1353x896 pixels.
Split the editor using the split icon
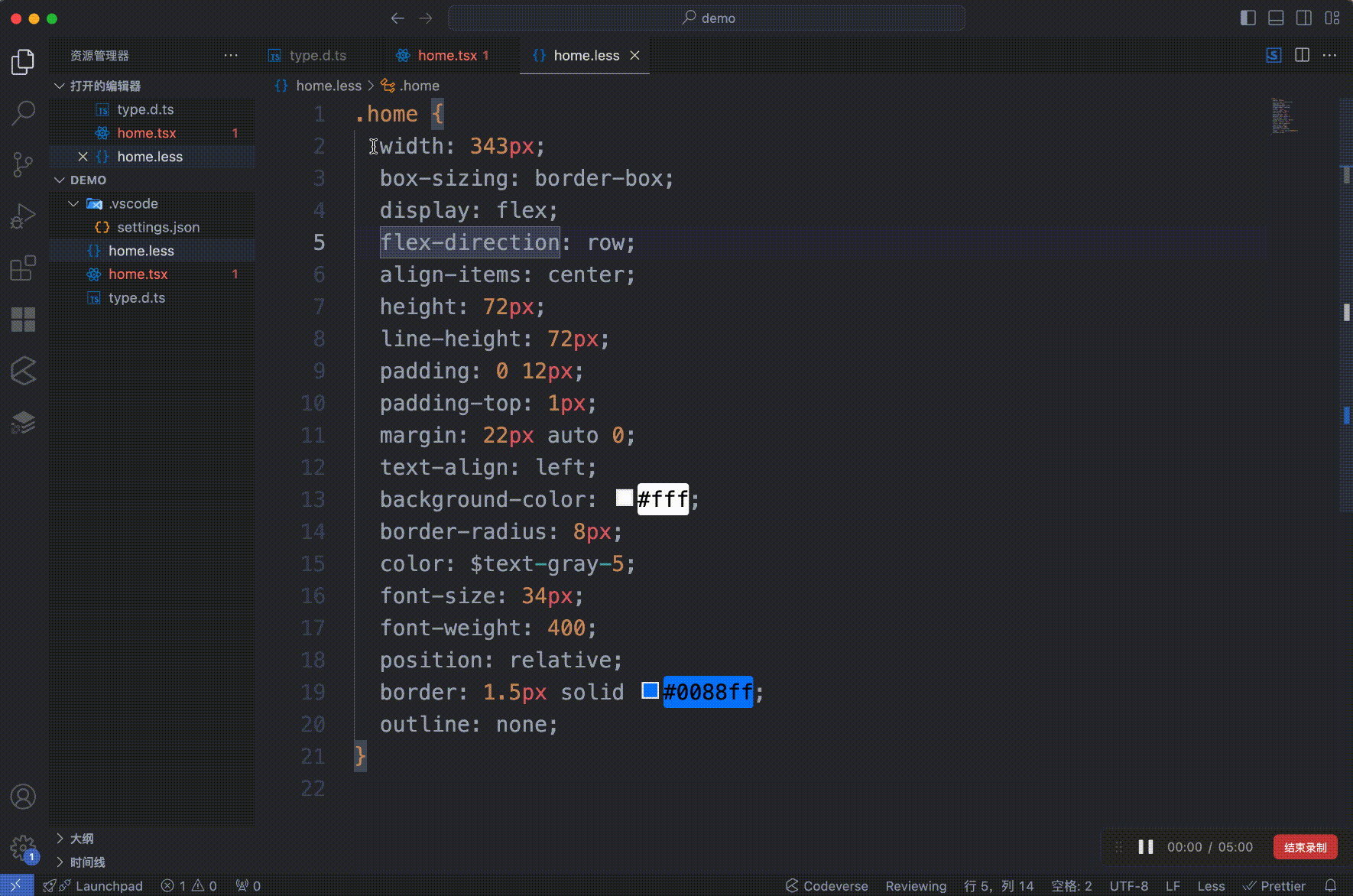(1301, 55)
